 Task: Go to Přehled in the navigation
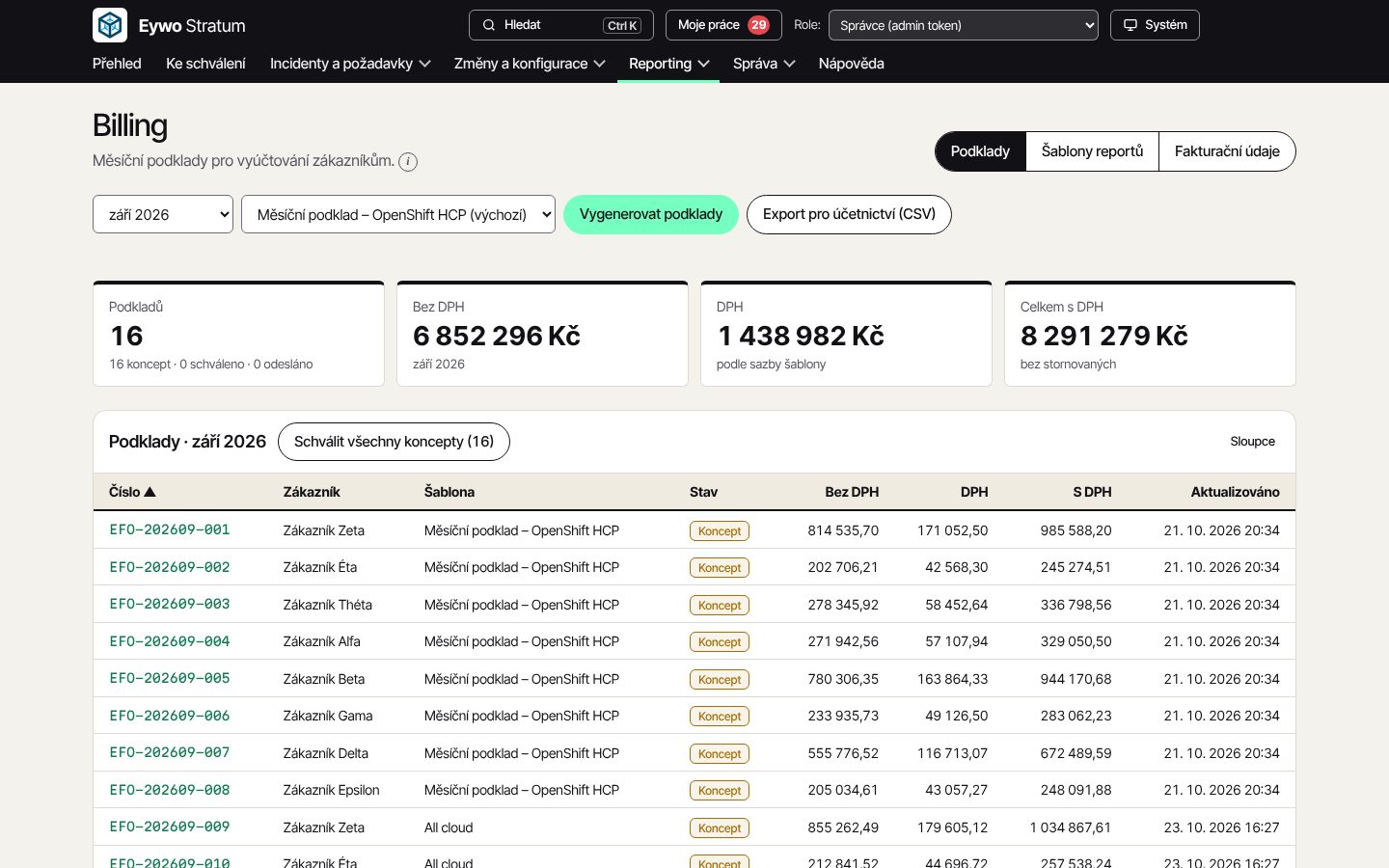click(117, 64)
